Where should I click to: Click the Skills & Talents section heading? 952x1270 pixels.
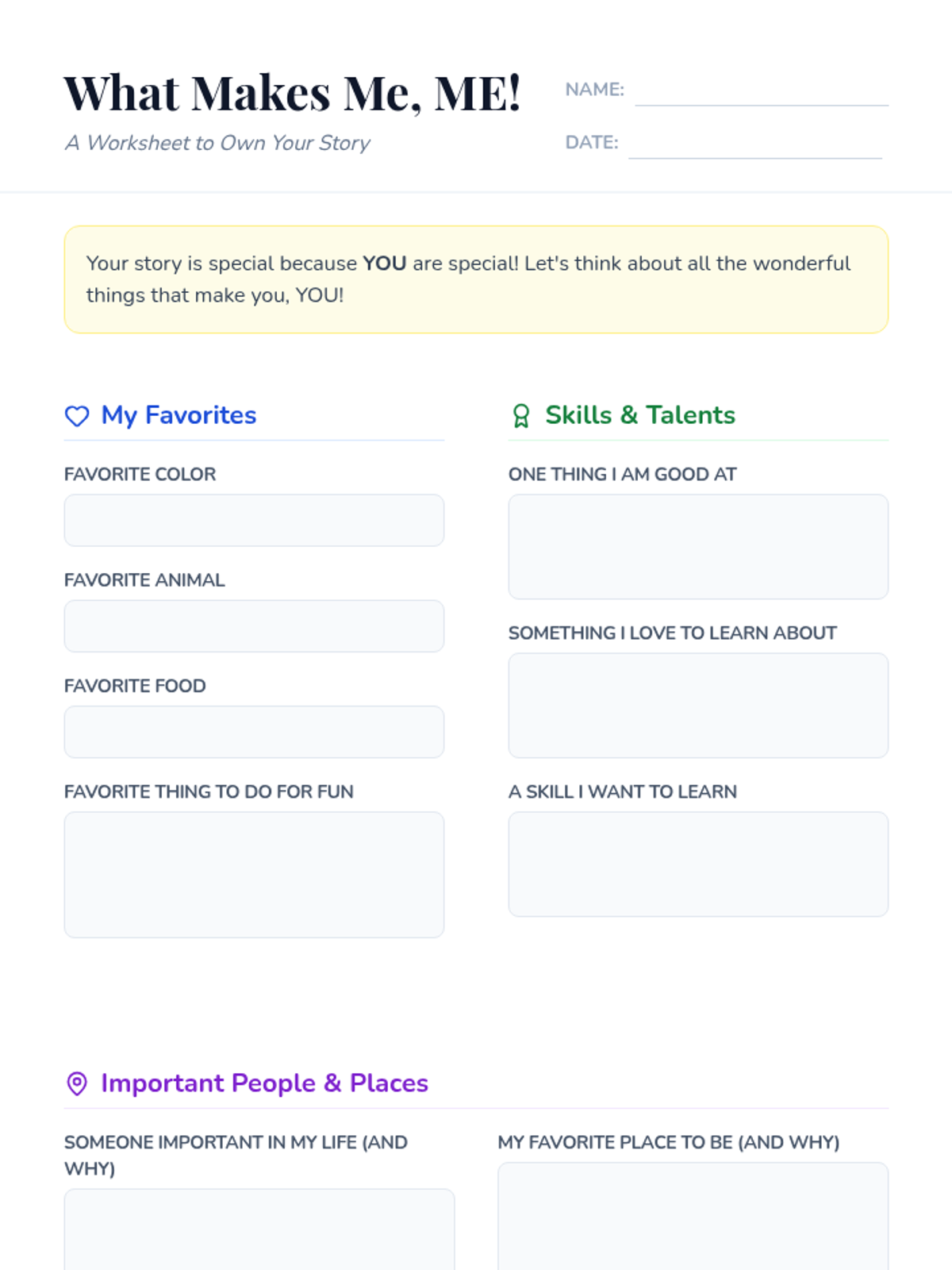coord(639,415)
